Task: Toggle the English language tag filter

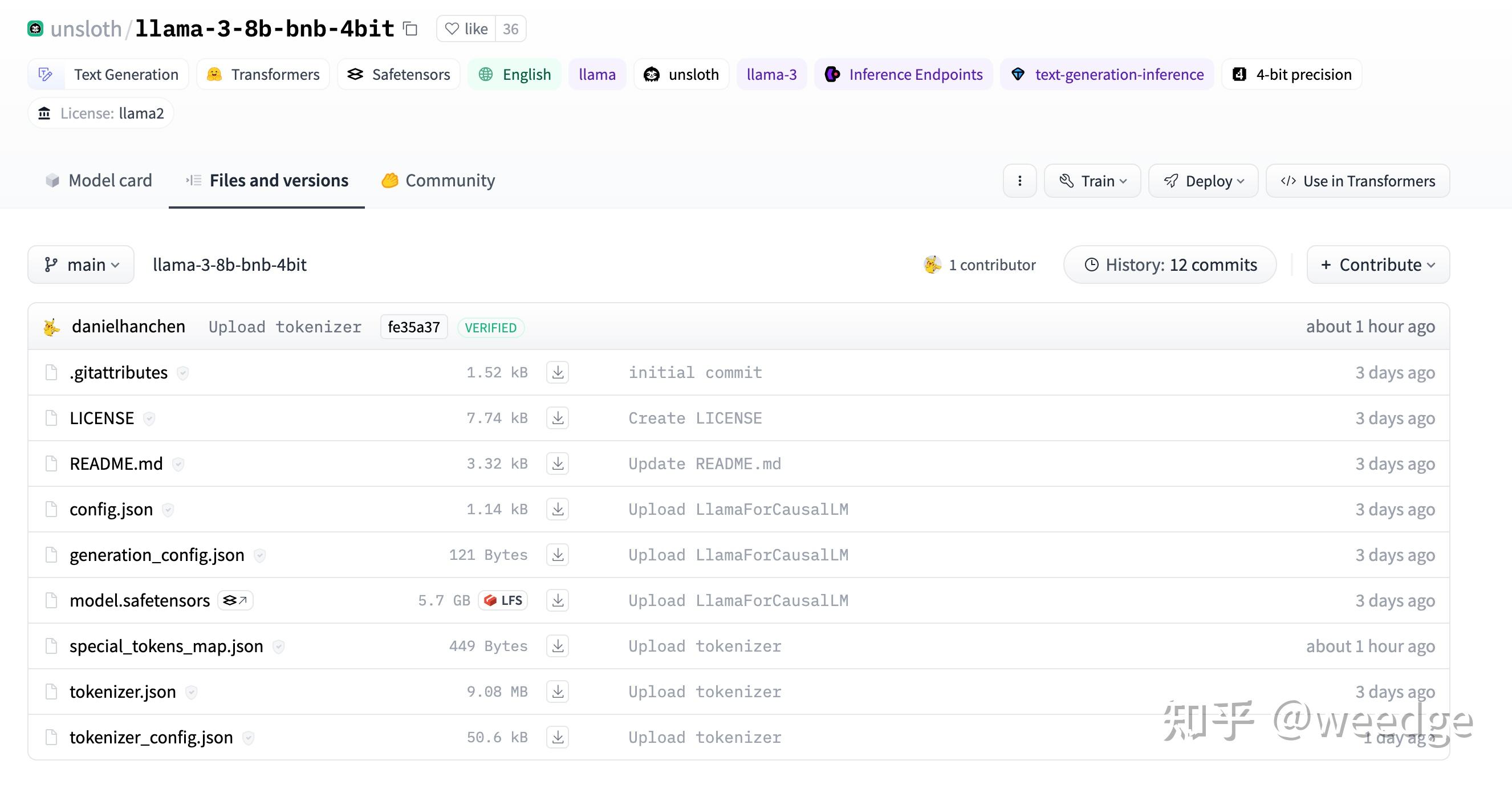Action: [x=515, y=75]
